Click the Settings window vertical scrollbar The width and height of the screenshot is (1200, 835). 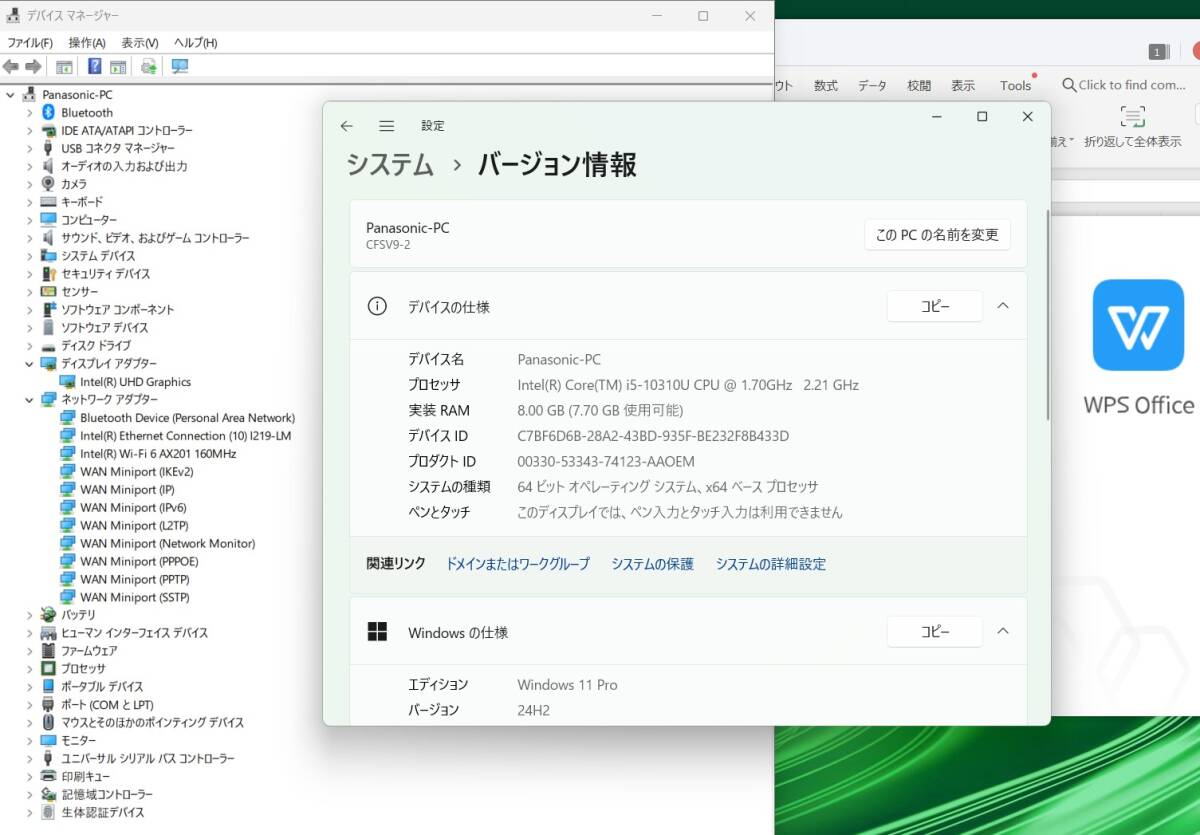pyautogui.click(x=1048, y=315)
